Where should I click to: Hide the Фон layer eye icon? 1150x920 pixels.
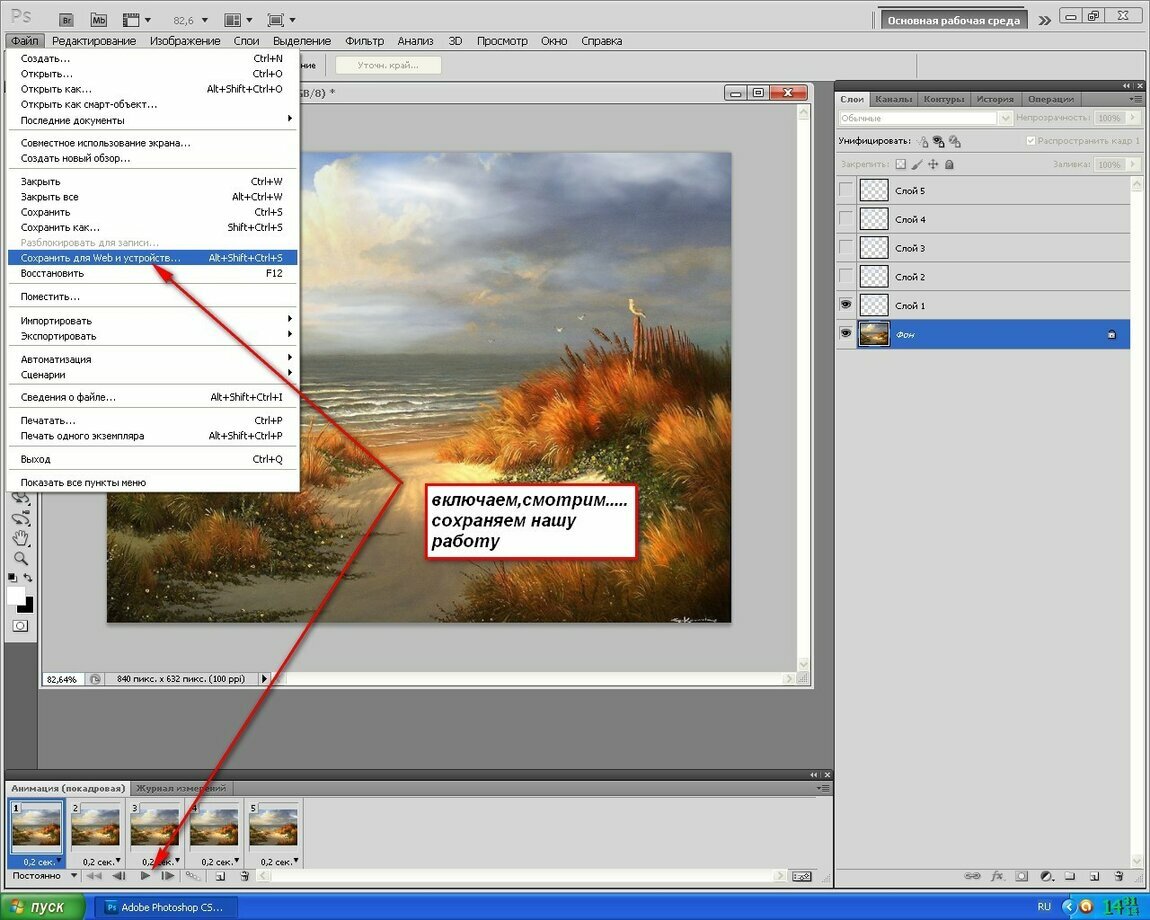846,333
